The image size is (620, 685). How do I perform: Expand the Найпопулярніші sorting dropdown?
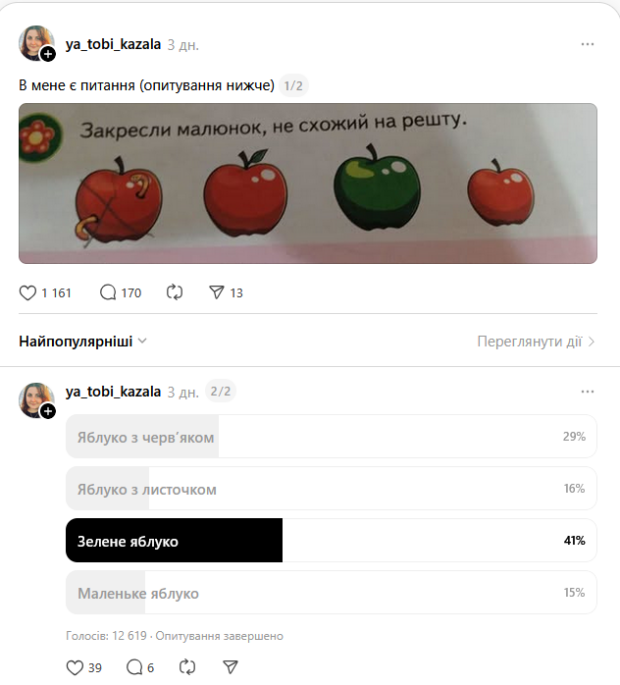(83, 341)
